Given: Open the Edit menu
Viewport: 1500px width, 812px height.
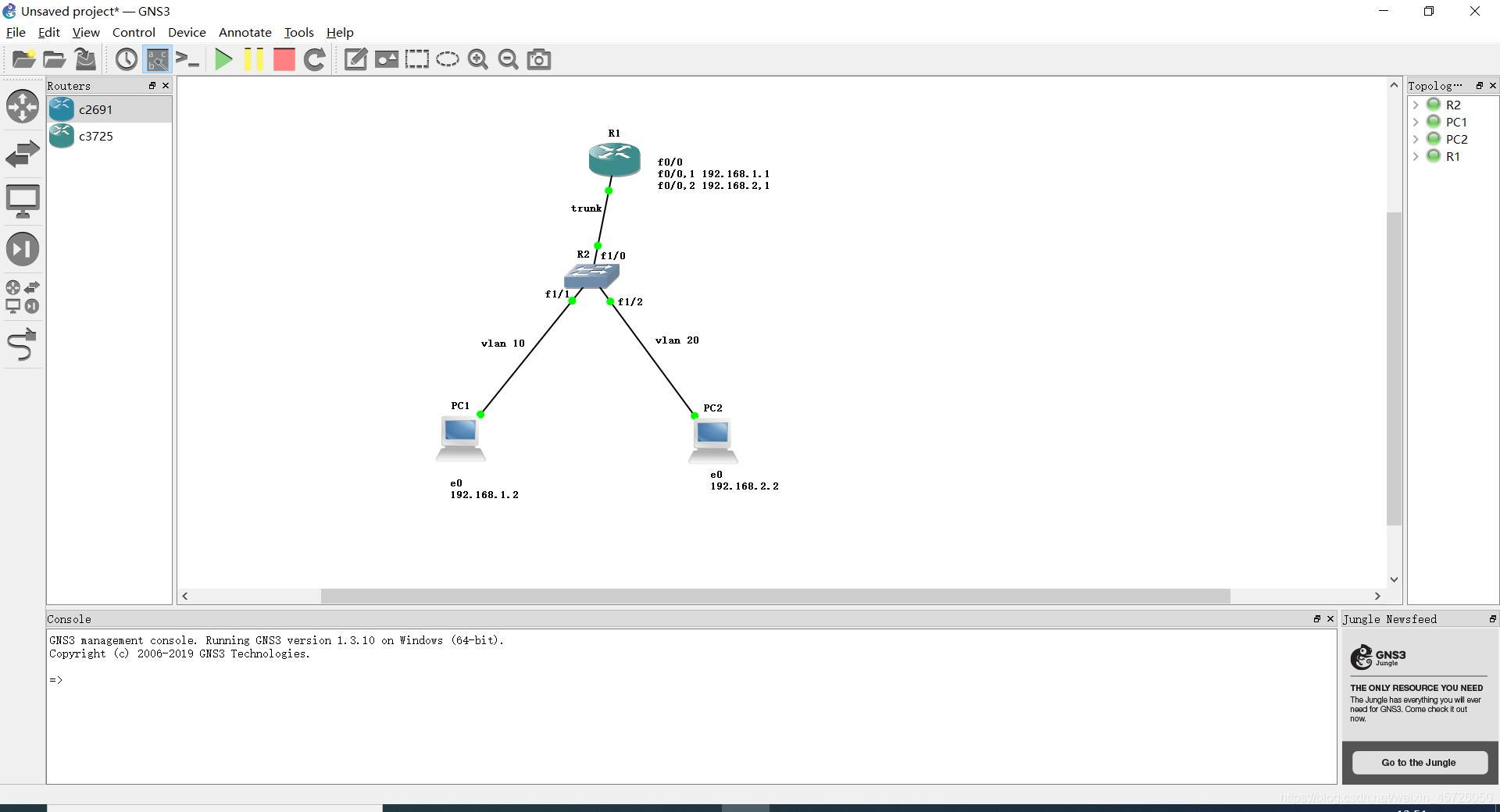Looking at the screenshot, I should (x=48, y=32).
